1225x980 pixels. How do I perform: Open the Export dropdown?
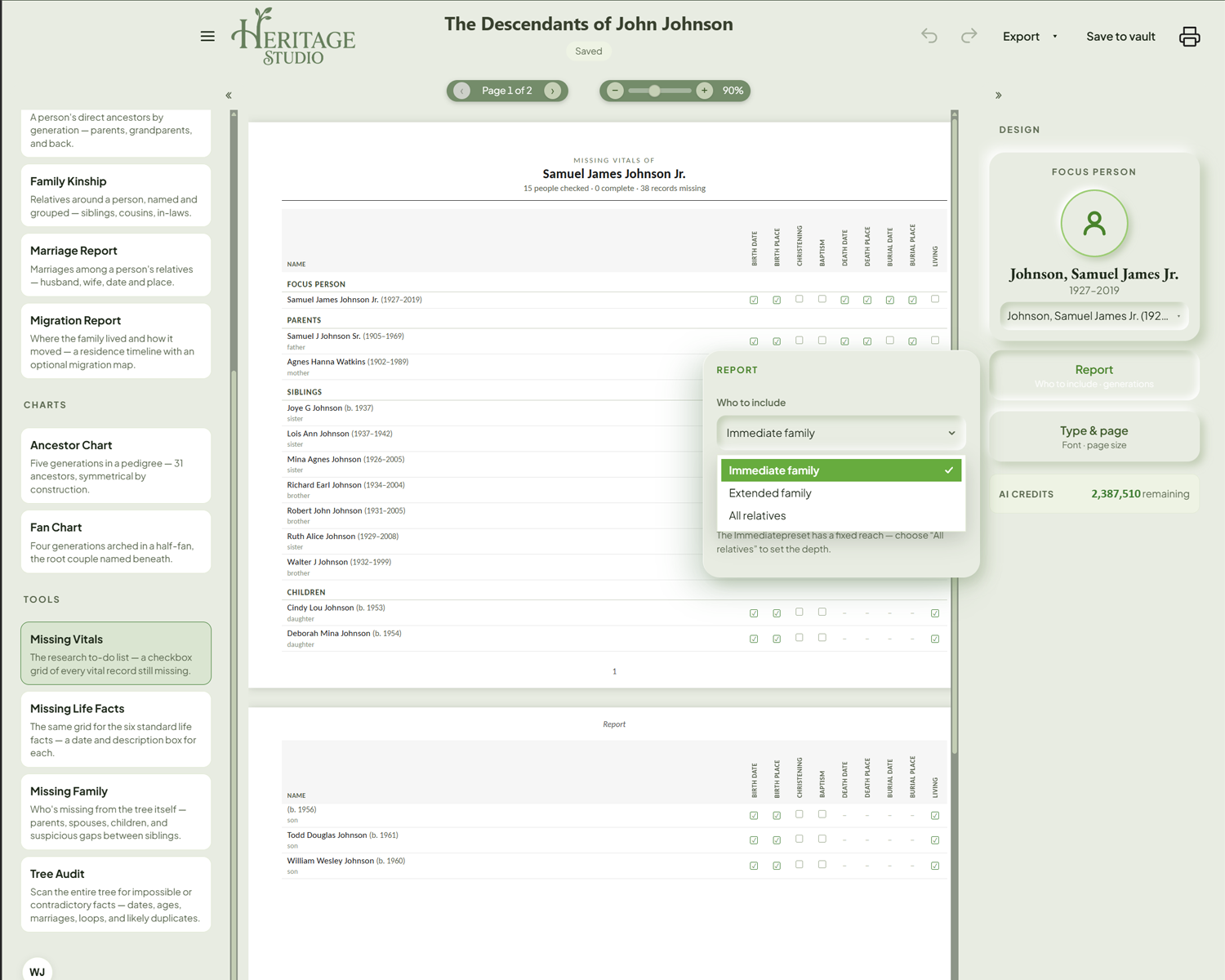coord(1030,36)
